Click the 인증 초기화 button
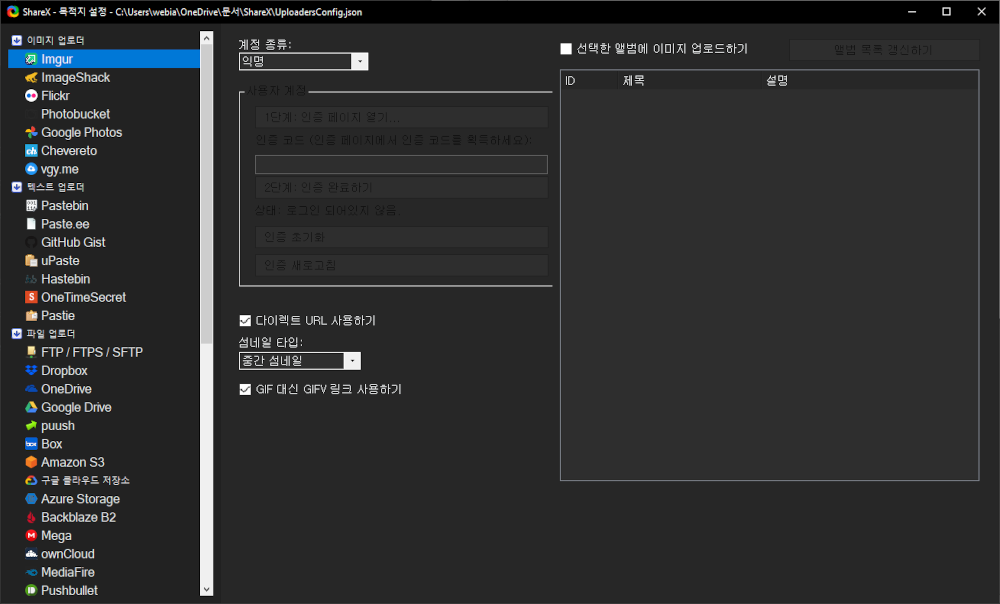Viewport: 1000px width, 604px height. [x=402, y=237]
